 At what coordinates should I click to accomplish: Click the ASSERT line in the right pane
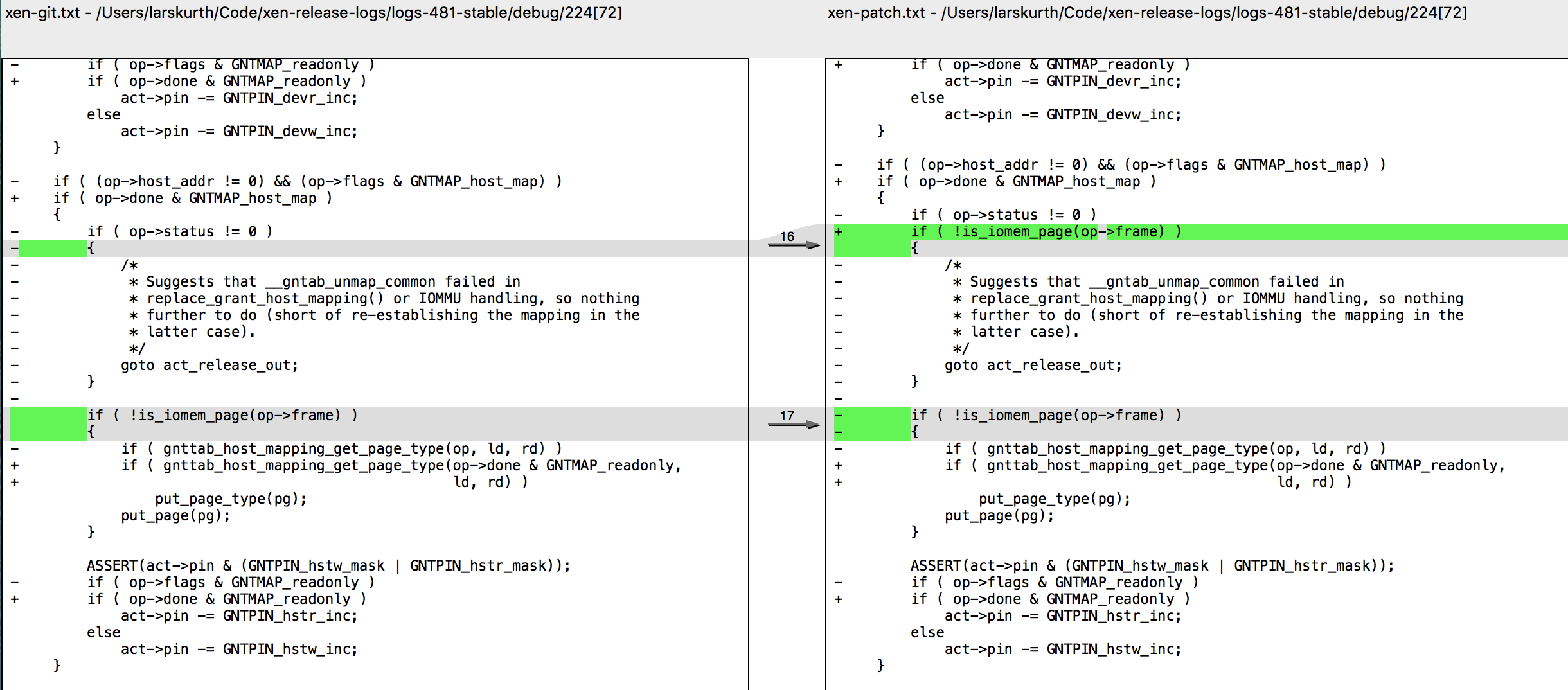1152,566
